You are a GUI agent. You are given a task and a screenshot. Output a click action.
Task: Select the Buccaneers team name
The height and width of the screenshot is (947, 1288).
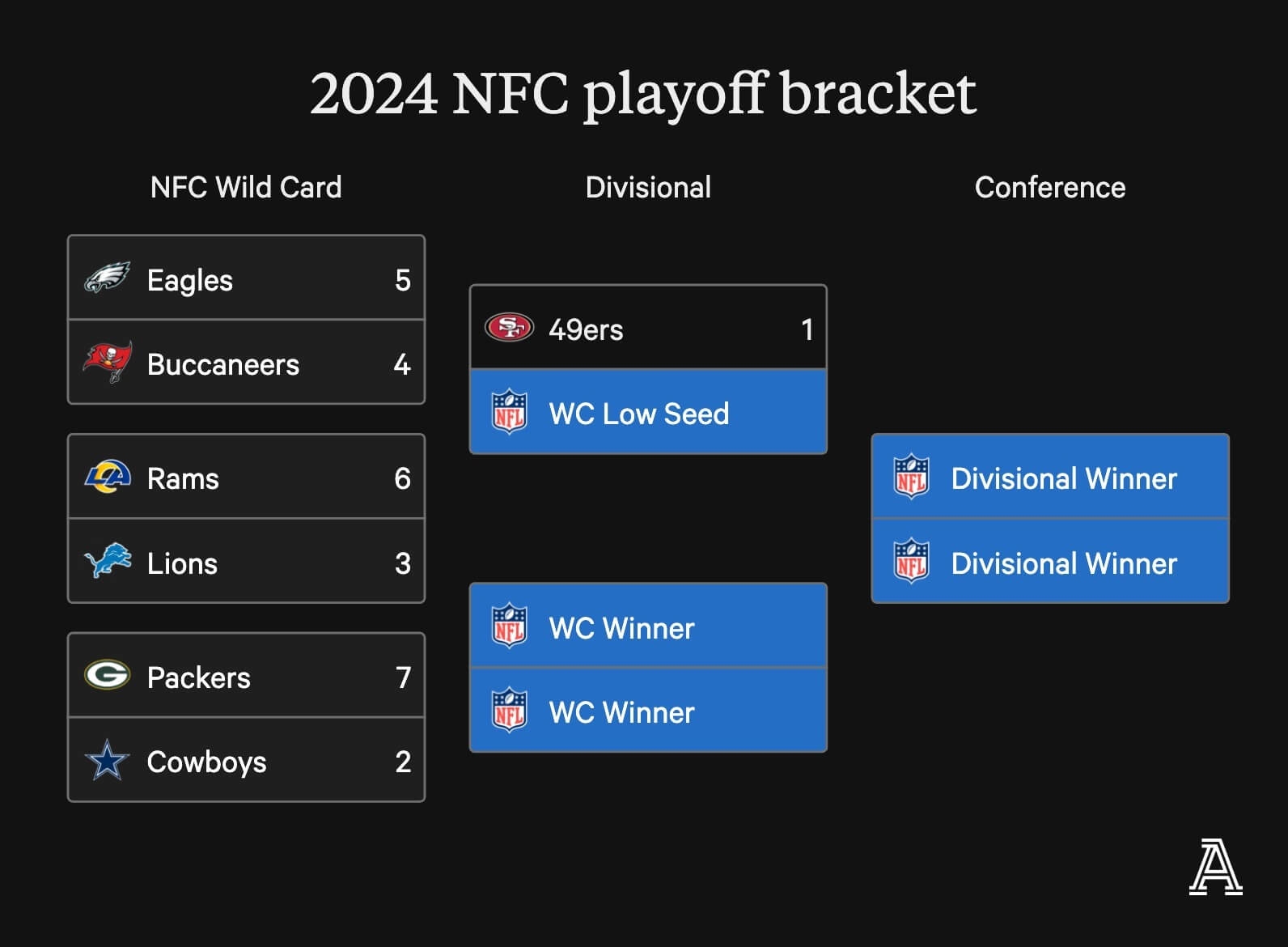(223, 365)
